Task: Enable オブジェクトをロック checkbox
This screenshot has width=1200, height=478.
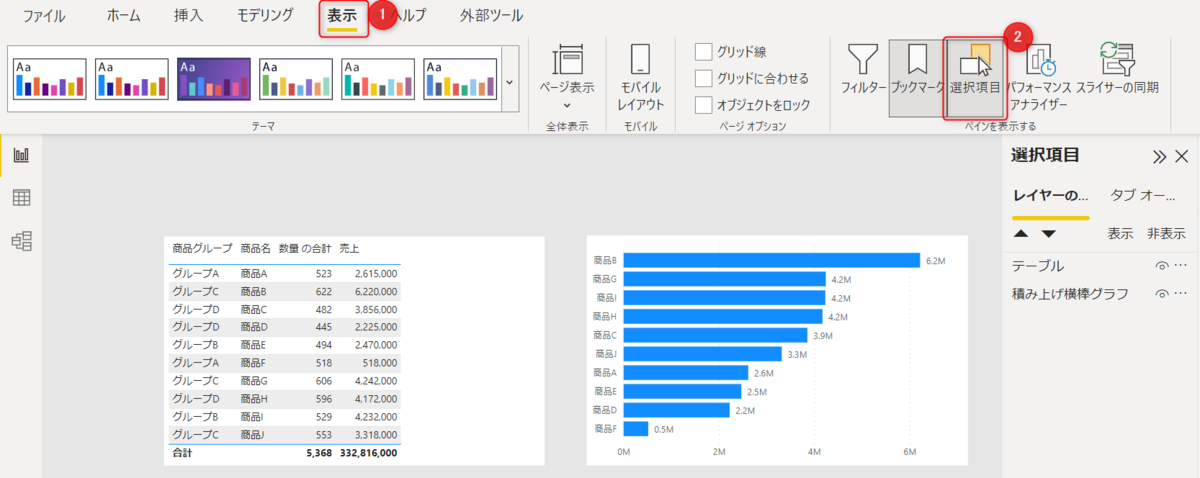Action: pos(703,104)
